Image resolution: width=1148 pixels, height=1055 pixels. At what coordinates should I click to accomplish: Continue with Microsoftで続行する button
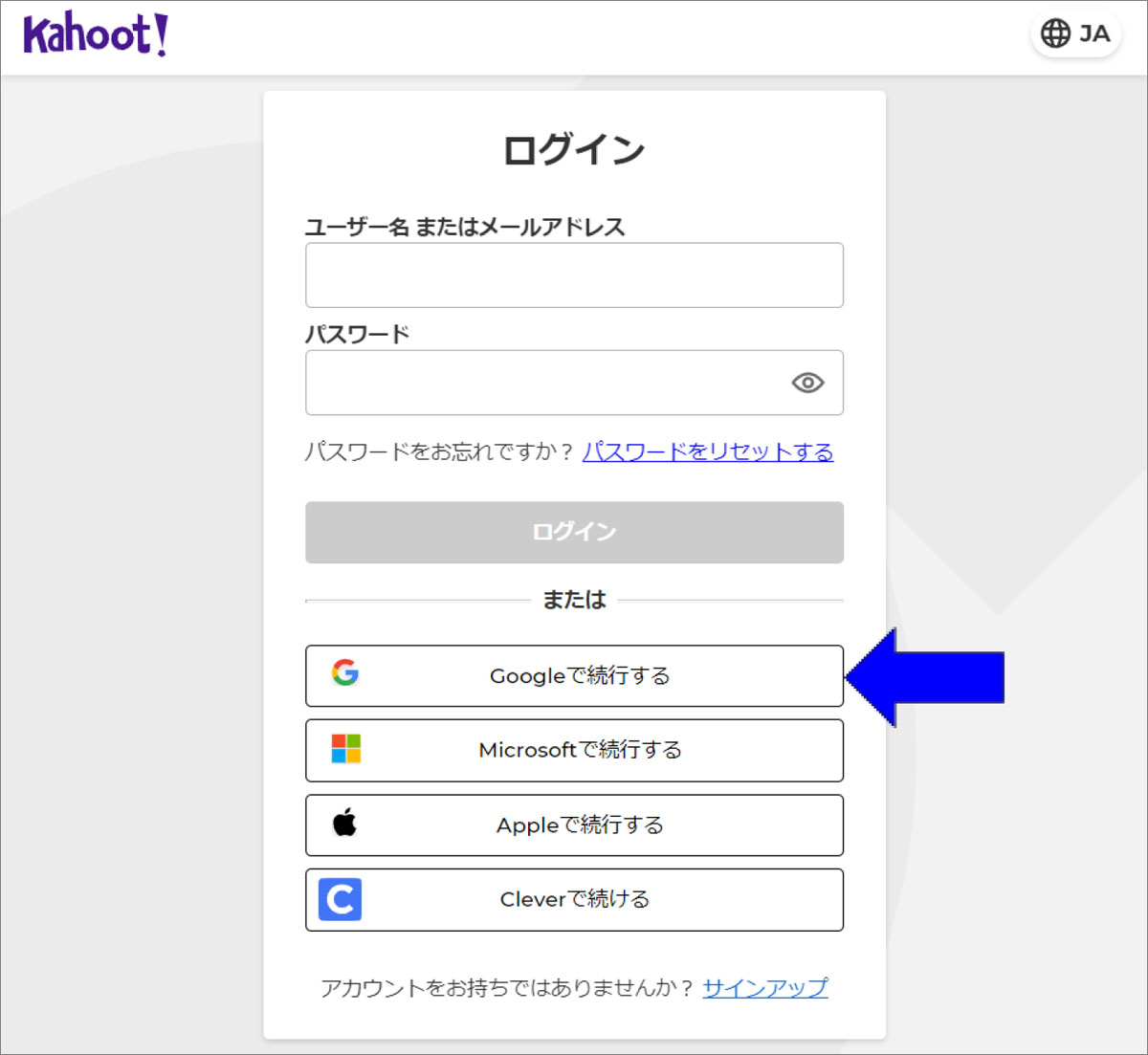[x=574, y=751]
